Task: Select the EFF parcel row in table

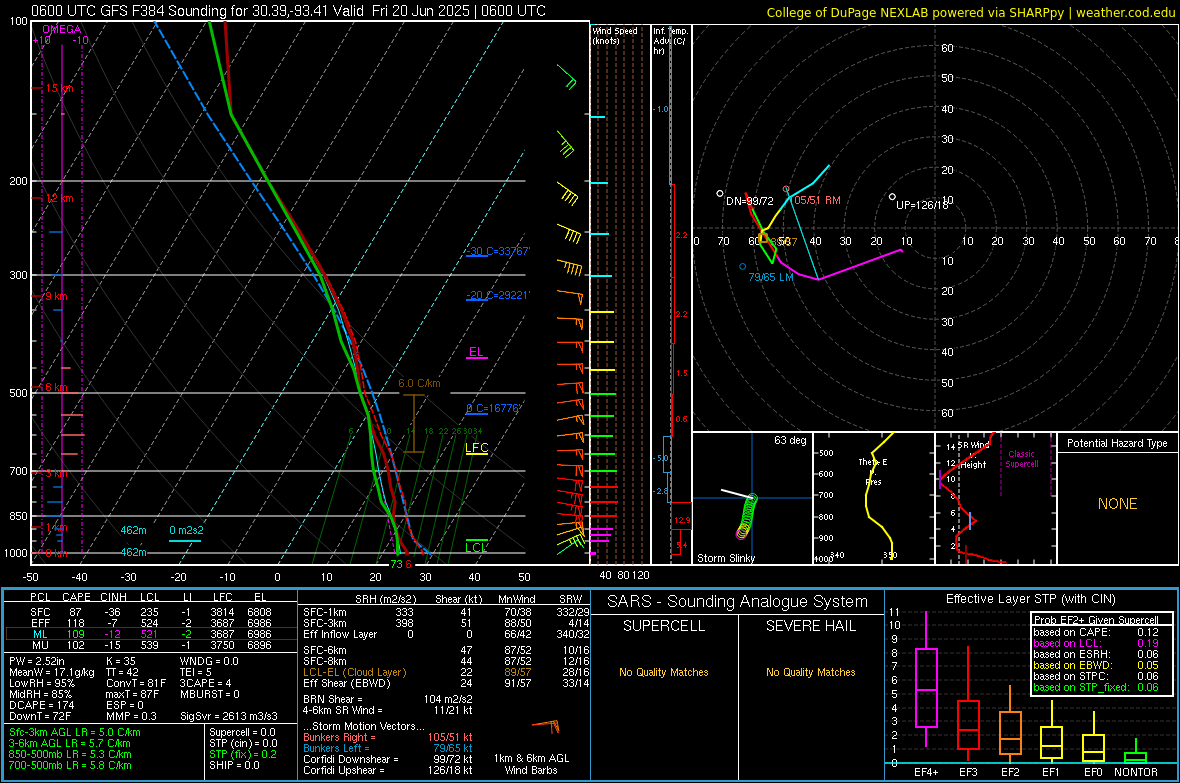Action: click(x=150, y=623)
